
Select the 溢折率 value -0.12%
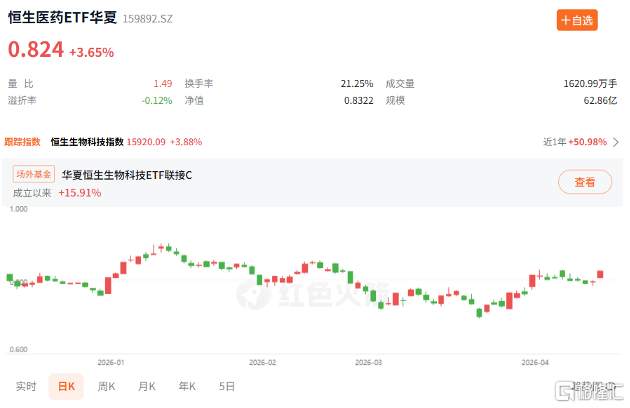(157, 100)
